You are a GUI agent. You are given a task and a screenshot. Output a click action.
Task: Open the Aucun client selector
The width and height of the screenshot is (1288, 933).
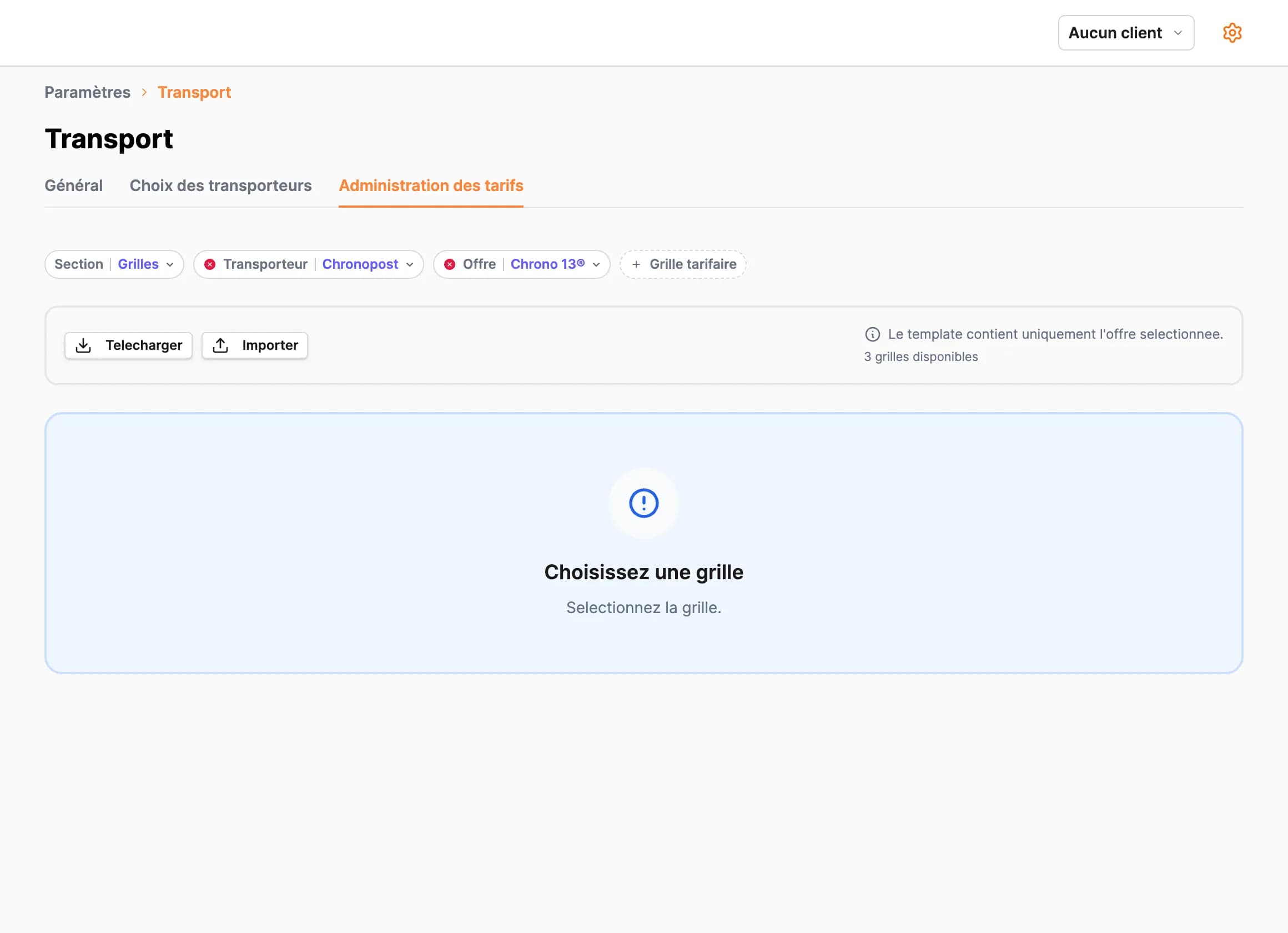pos(1125,32)
